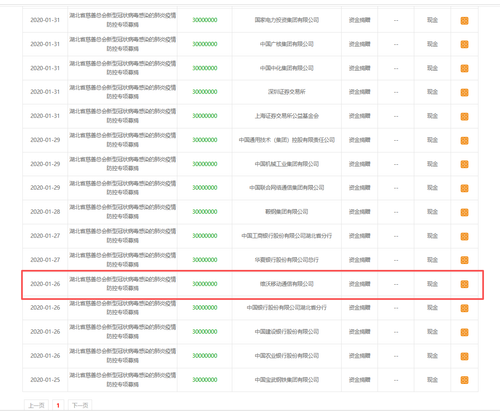Select donor name 中国宝武钢铁集团有限公司
The image size is (500, 411).
[x=287, y=379]
